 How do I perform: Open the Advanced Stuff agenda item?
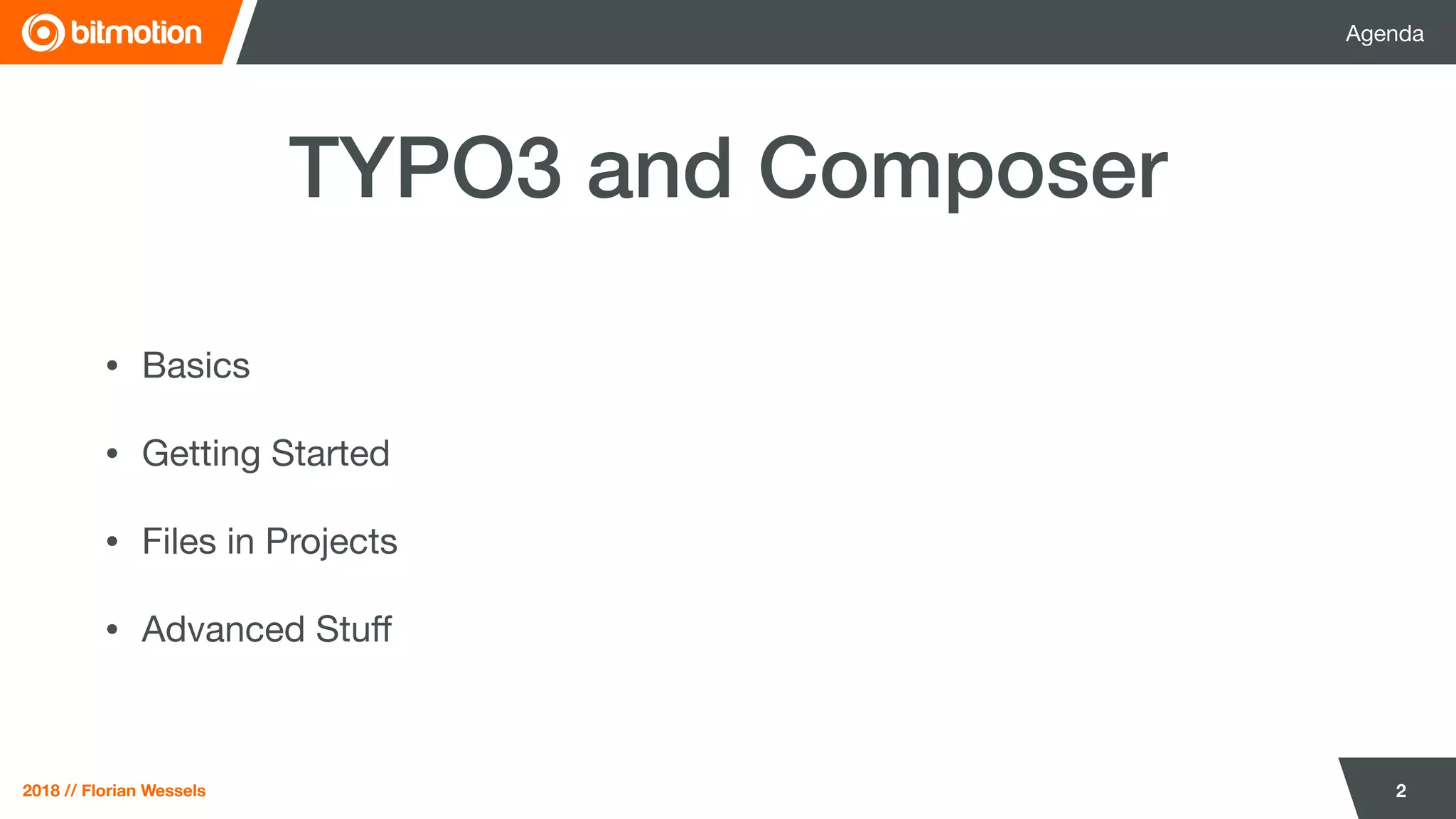(x=267, y=629)
